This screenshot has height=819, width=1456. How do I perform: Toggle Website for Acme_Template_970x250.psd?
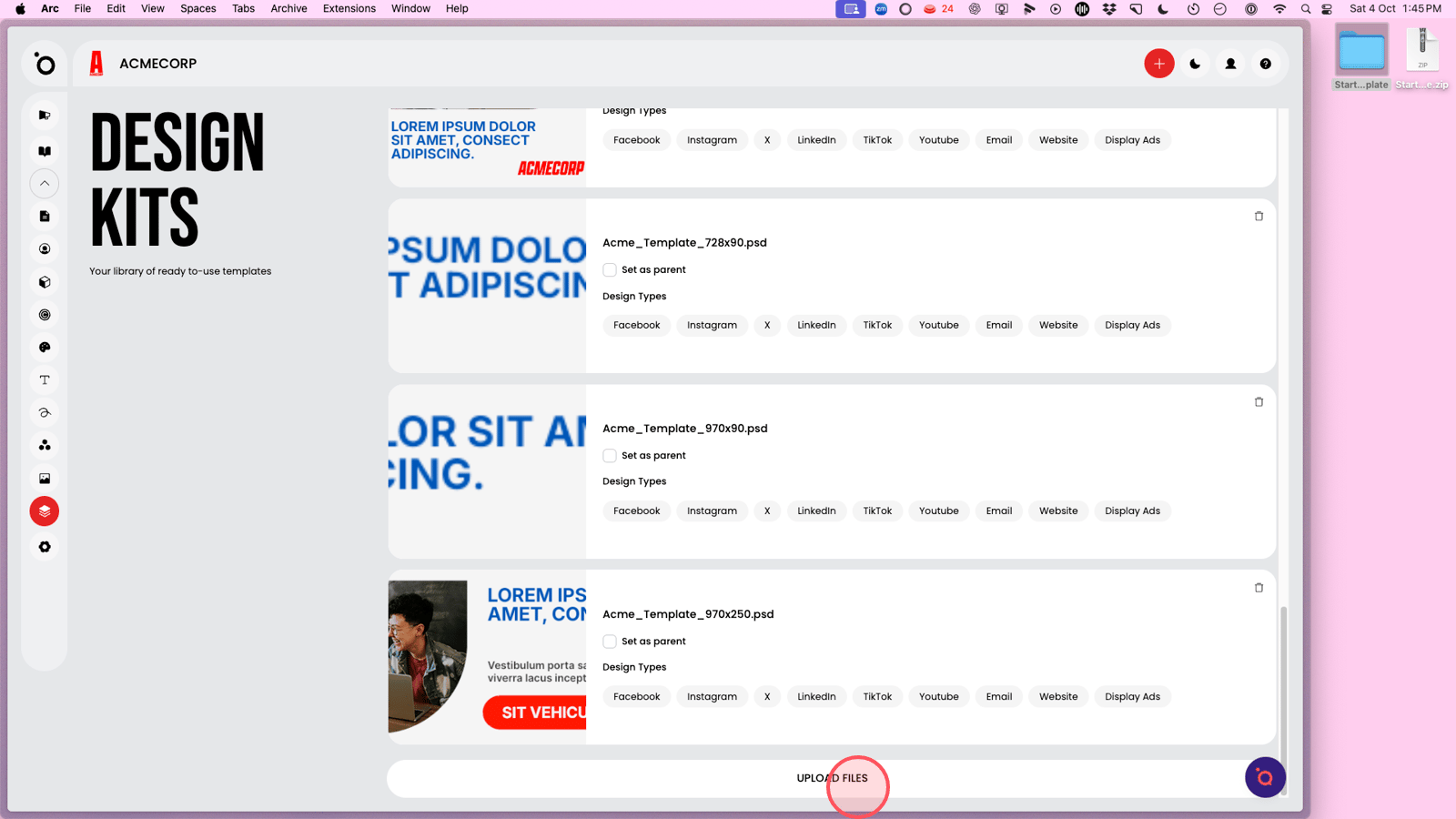point(1058,697)
